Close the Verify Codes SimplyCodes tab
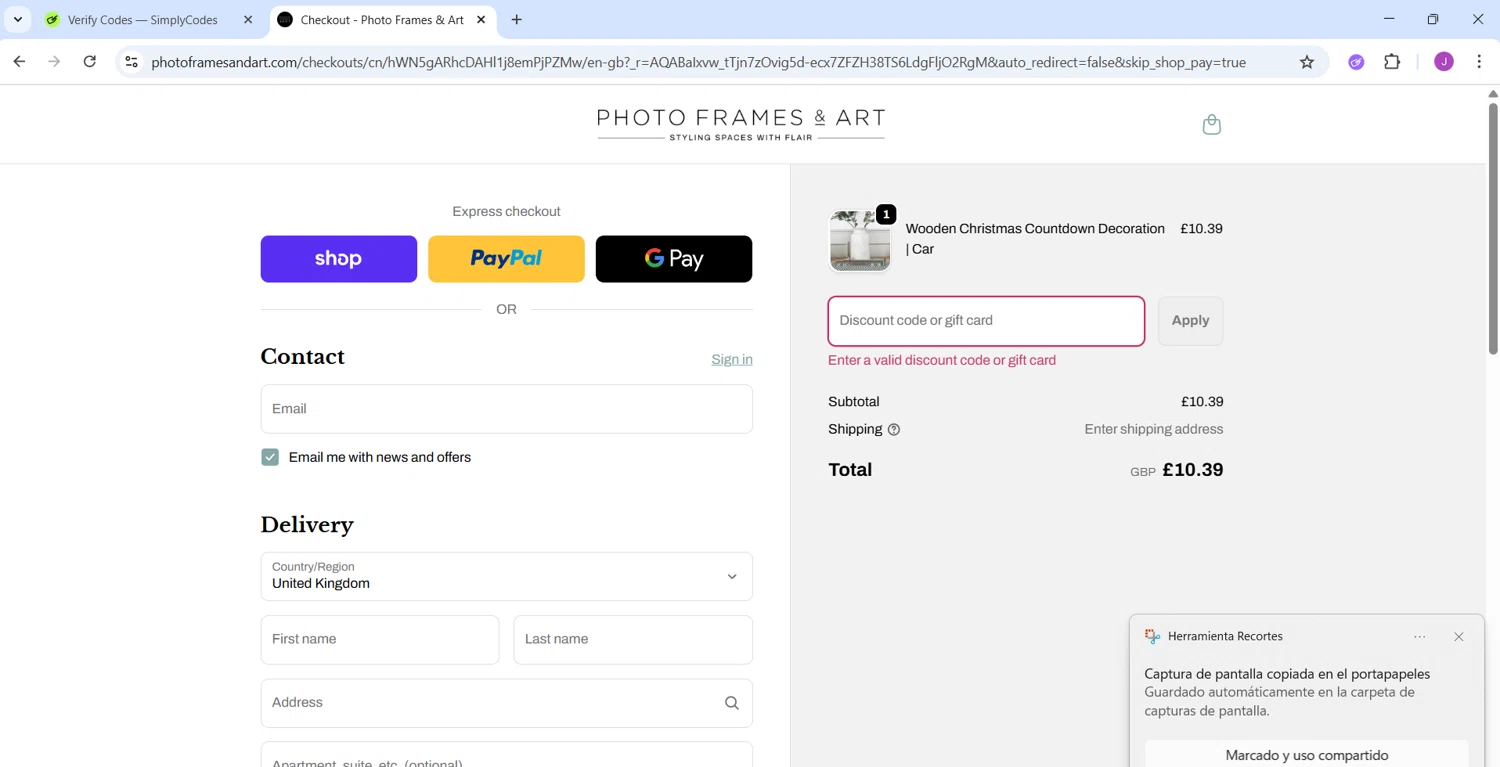The width and height of the screenshot is (1500, 767). (x=248, y=20)
